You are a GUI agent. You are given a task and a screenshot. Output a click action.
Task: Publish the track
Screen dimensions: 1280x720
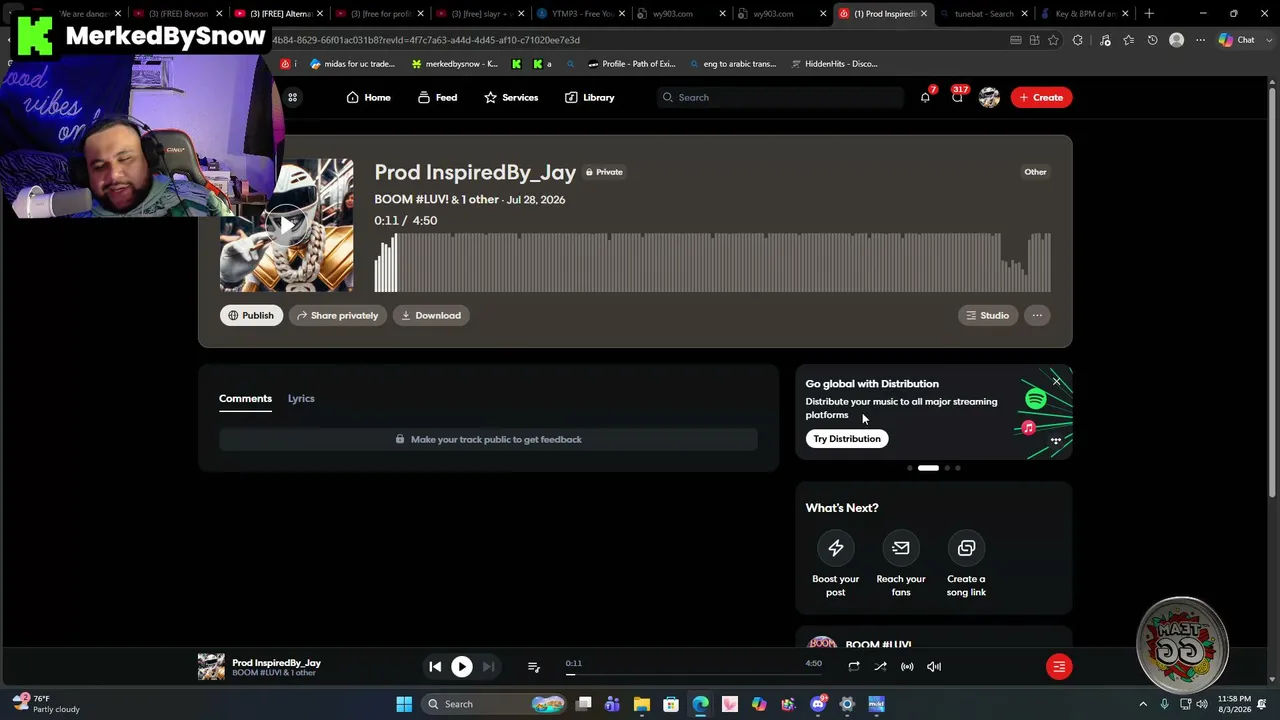tap(251, 315)
